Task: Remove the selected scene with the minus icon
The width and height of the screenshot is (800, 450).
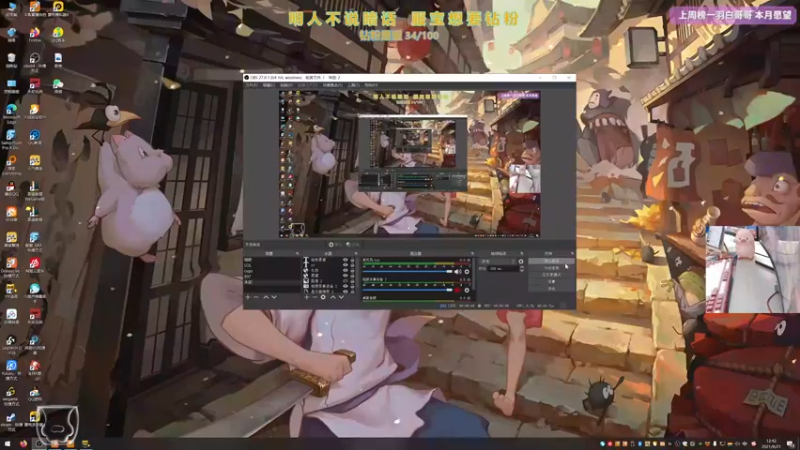Action: click(256, 297)
